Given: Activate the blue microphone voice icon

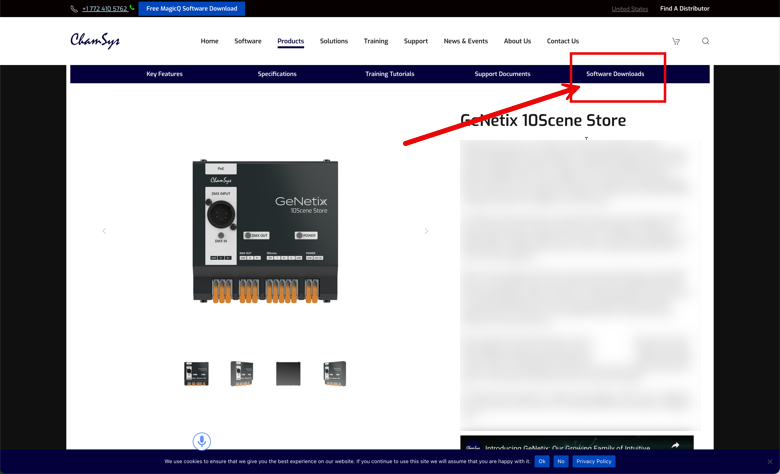Looking at the screenshot, I should pos(201,441).
